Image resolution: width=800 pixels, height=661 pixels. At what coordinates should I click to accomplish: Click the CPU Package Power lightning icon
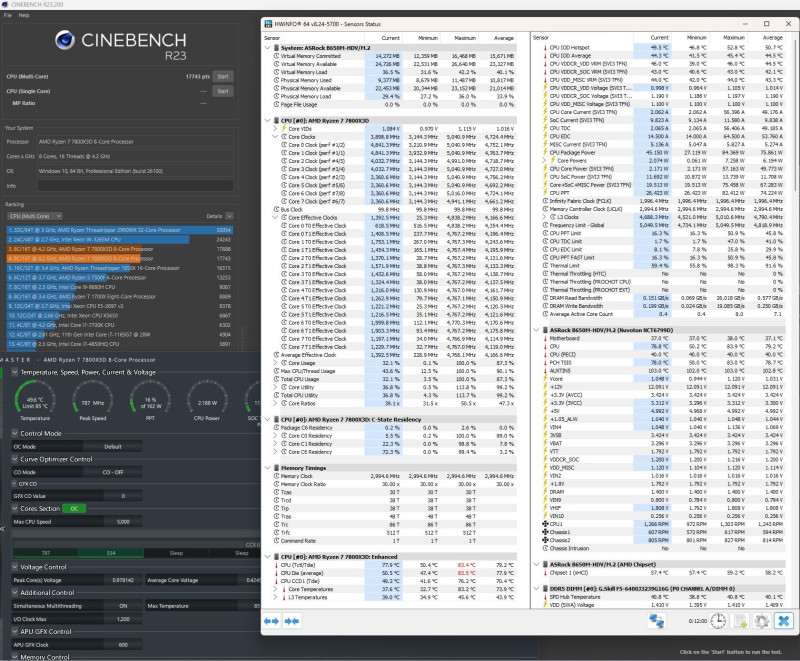point(545,152)
